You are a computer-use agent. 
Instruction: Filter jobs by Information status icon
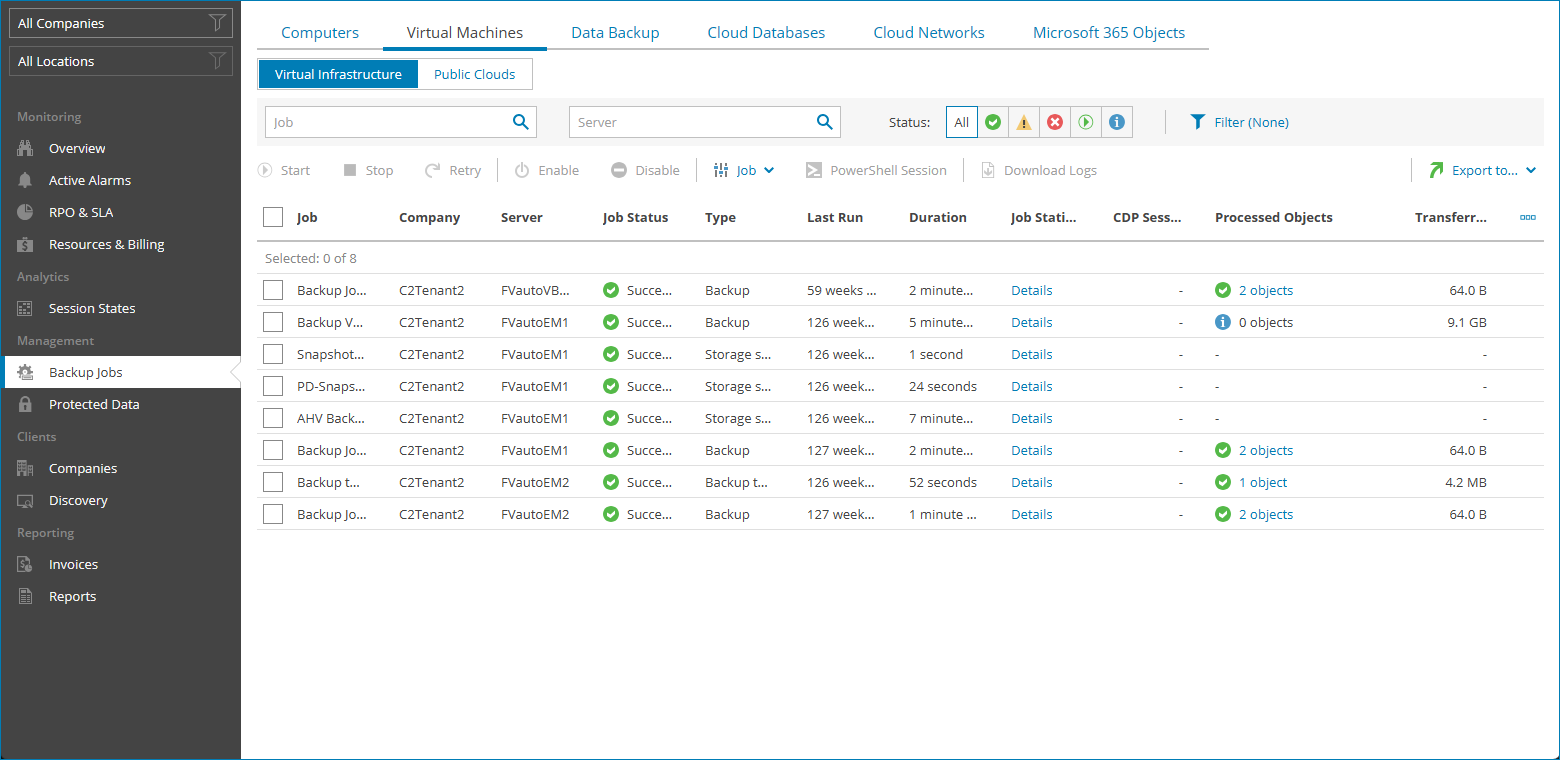(x=1117, y=121)
